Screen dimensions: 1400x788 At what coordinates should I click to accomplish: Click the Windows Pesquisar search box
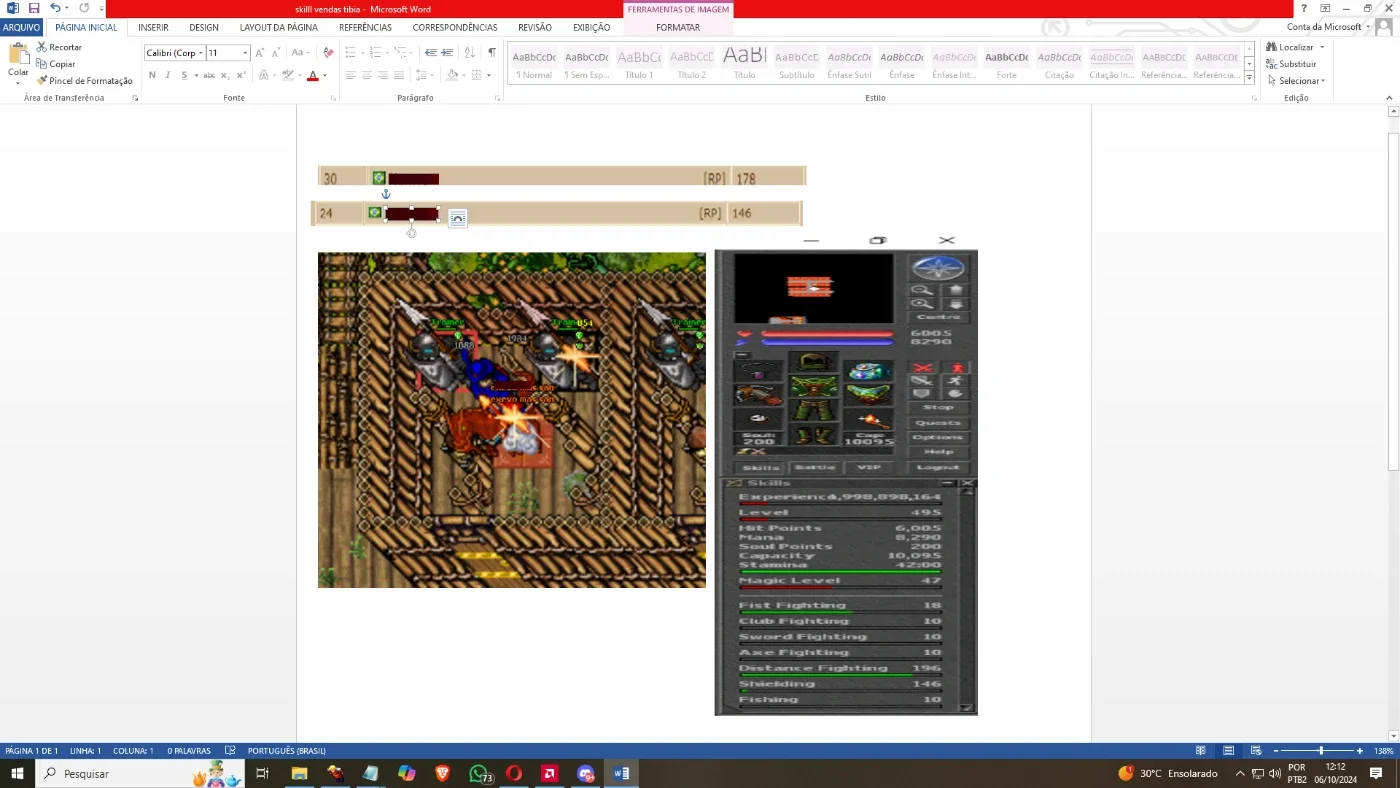(140, 773)
